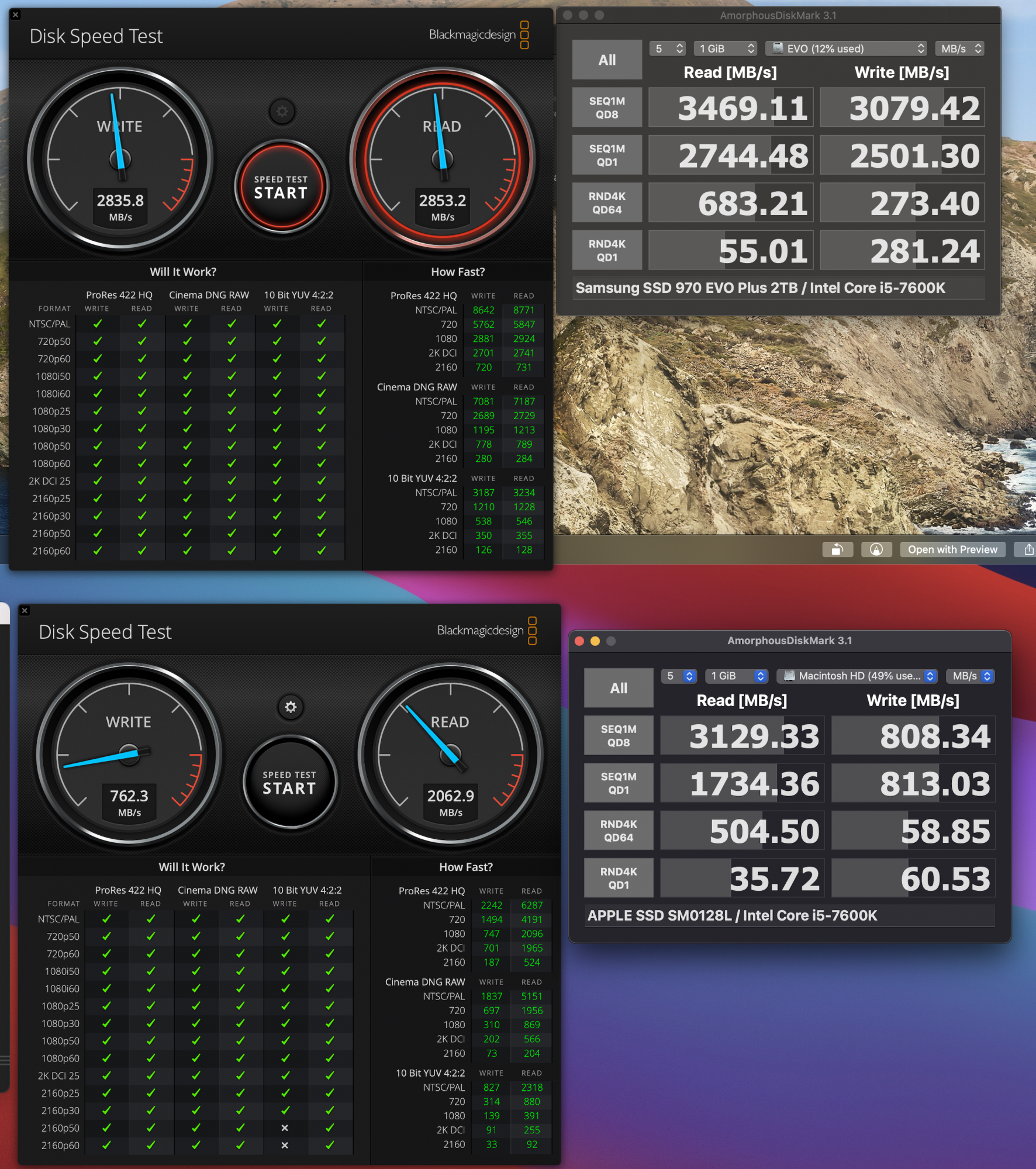Image resolution: width=1036 pixels, height=1169 pixels.
Task: Open MB/s unit dropdown in Samsung SSD window
Action: click(960, 49)
